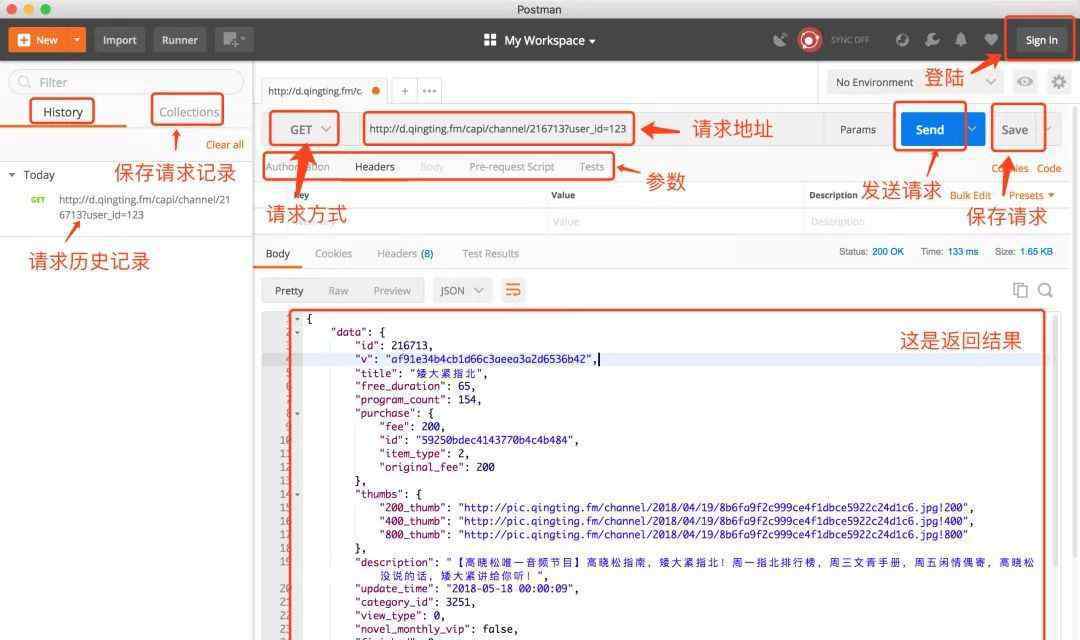Open the No Environment dropdown
Screen dimensions: 1080x640
(915, 82)
